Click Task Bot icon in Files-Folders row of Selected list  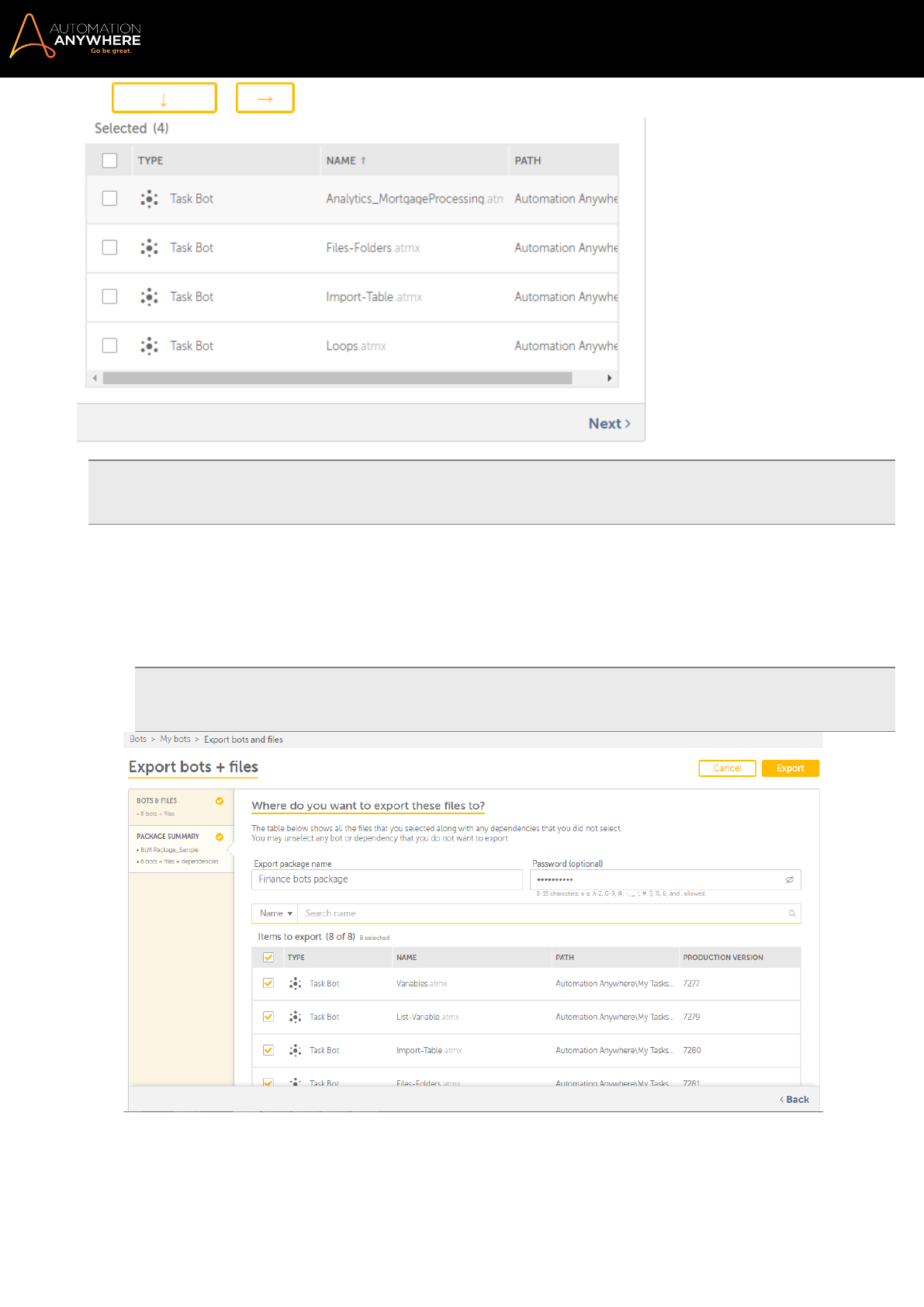point(149,248)
